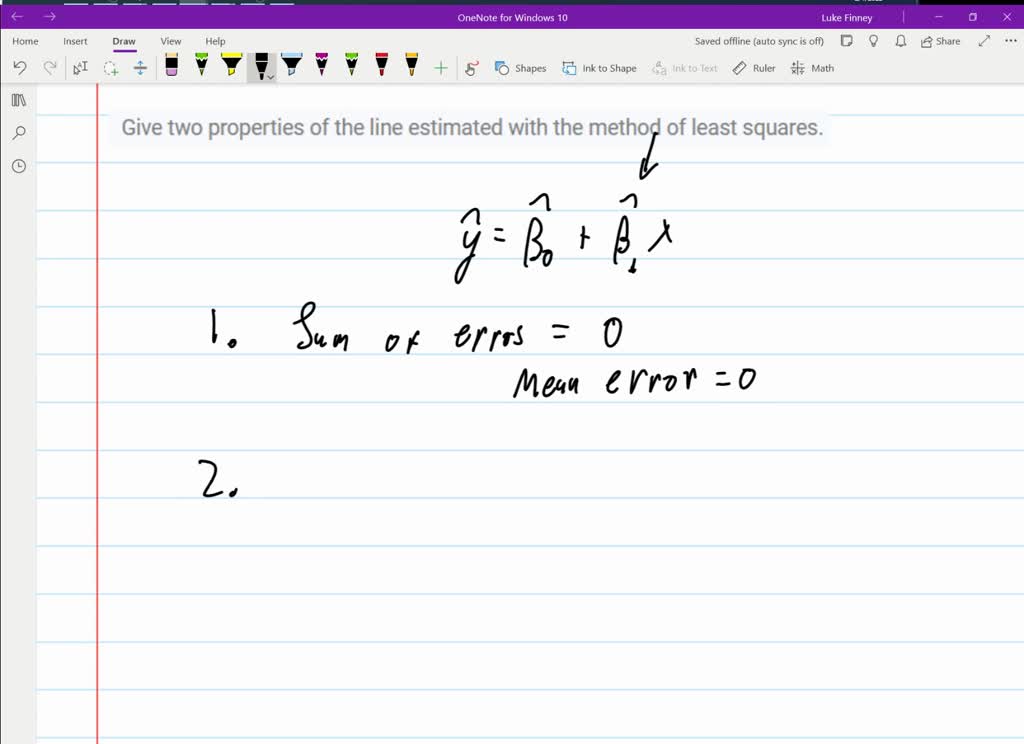Open Search from the sidebar
Viewport: 1024px width, 744px height.
coord(18,133)
